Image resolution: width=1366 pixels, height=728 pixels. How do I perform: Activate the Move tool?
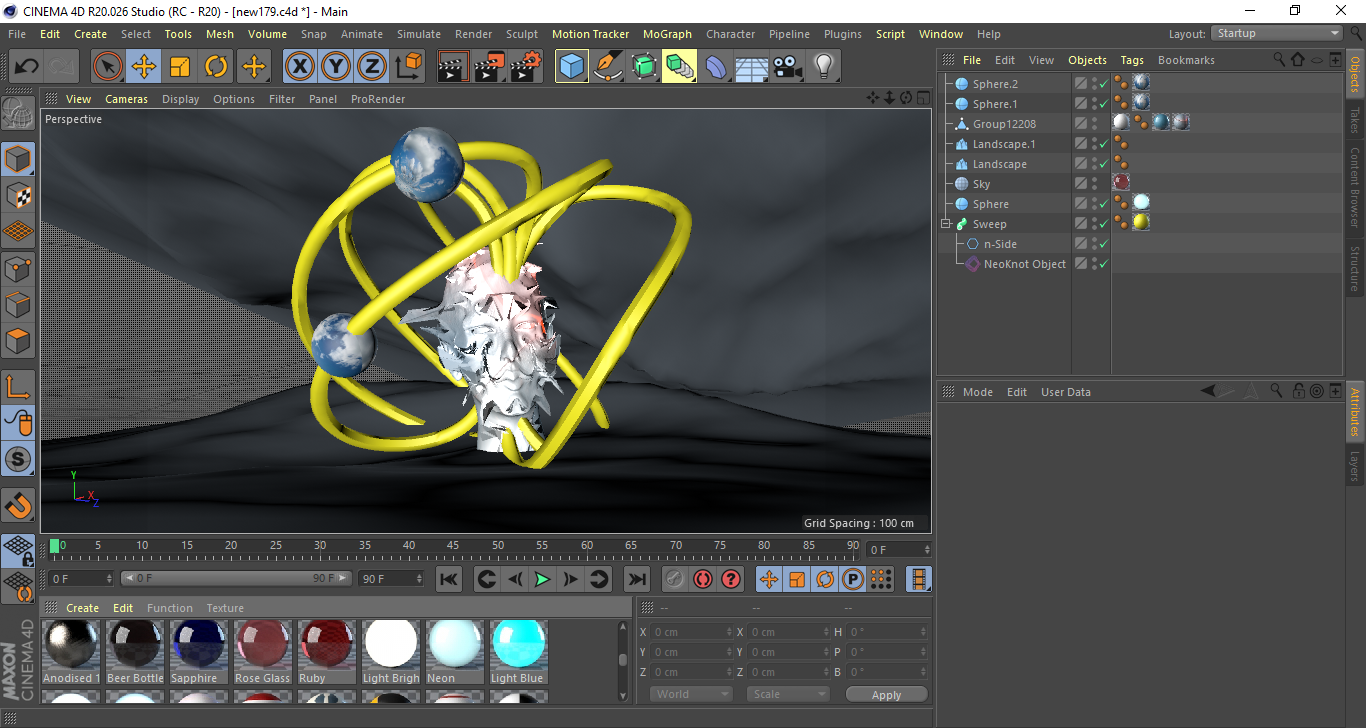[144, 67]
